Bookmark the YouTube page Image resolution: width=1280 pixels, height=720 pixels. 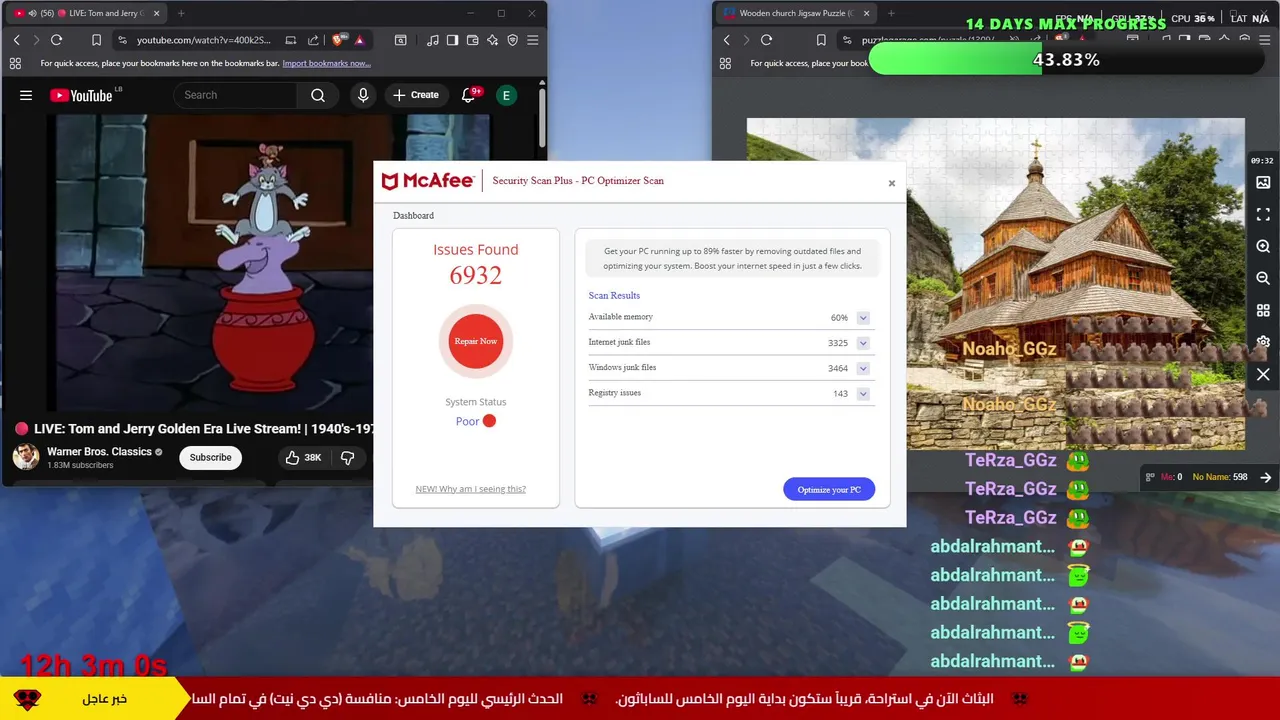96,40
